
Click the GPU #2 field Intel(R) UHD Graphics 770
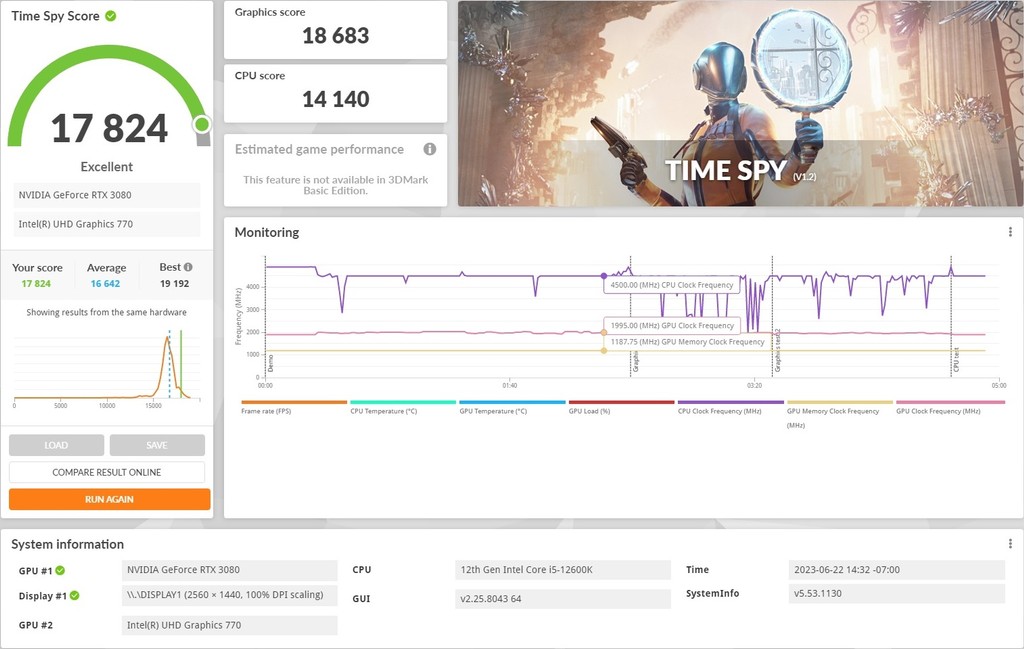click(x=229, y=625)
